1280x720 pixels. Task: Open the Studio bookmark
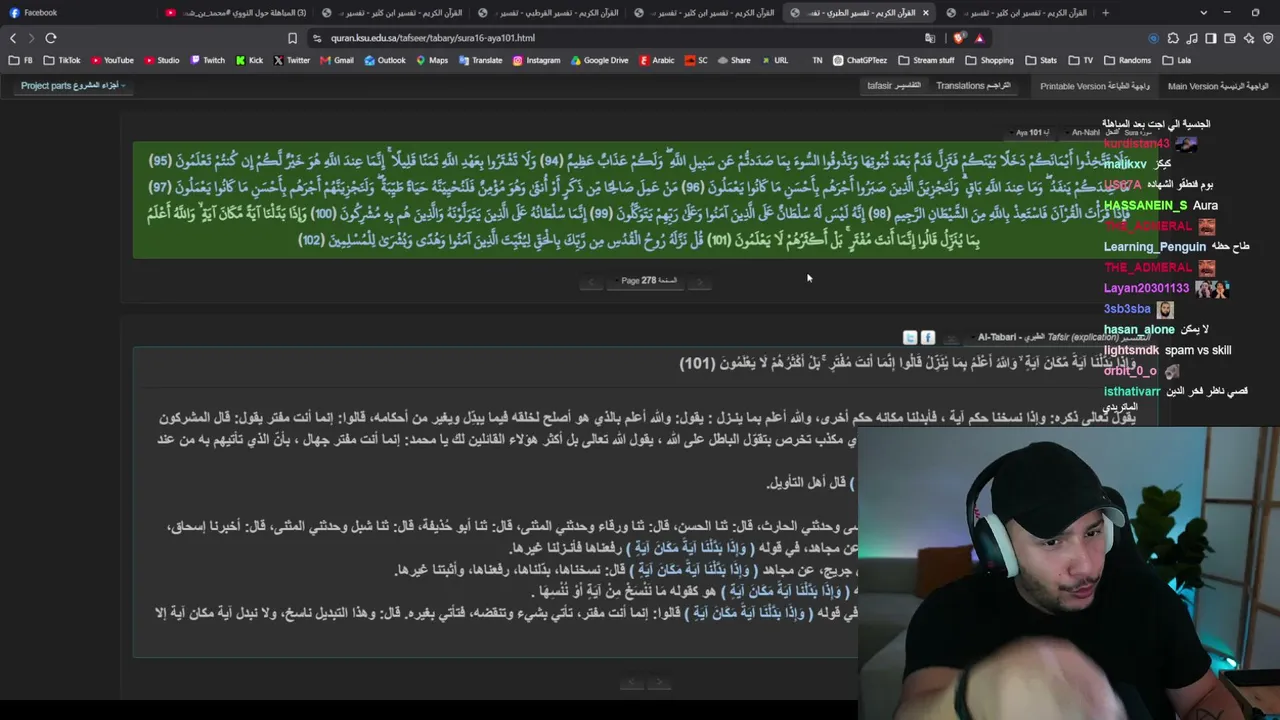[x=161, y=60]
